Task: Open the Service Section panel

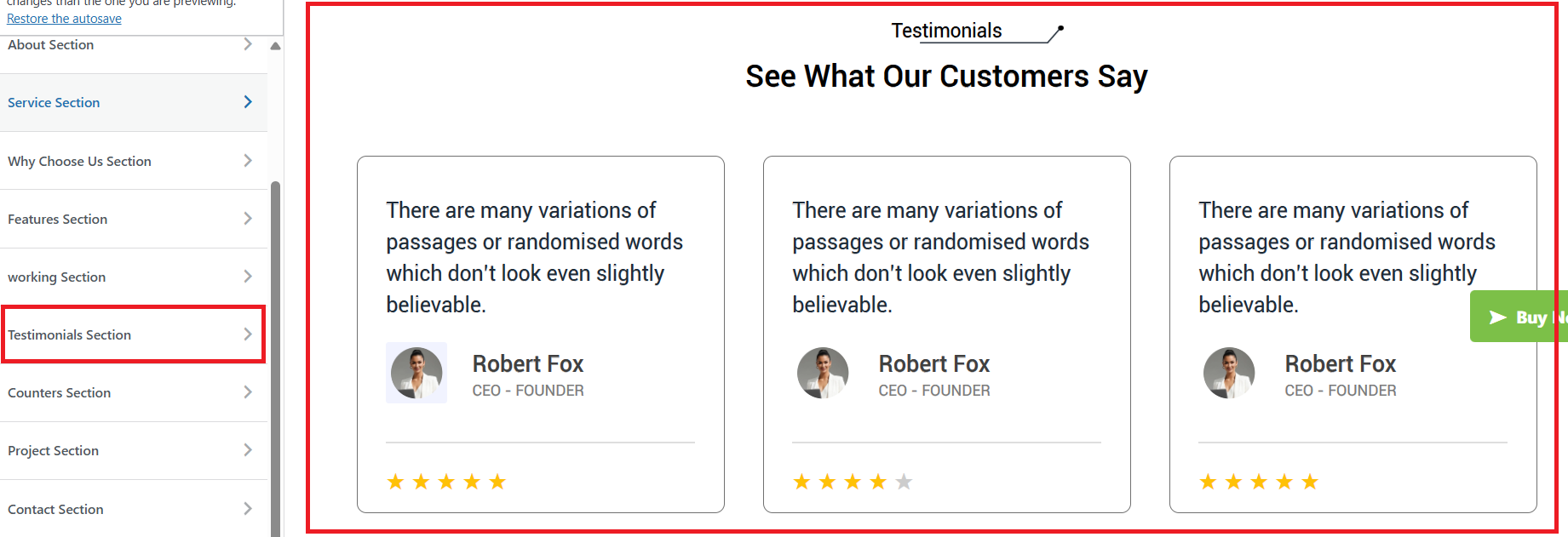Action: pos(54,102)
